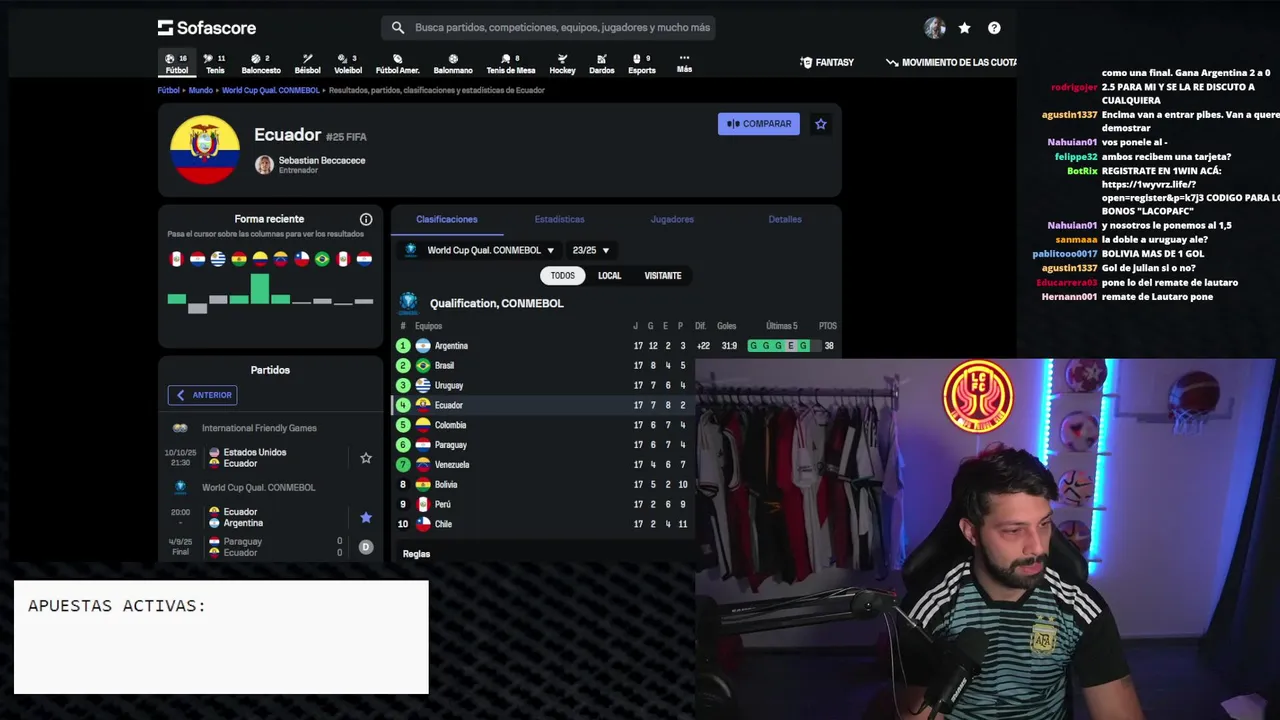Select the Fútbol sport icon
Image resolution: width=1280 pixels, height=720 pixels.
pyautogui.click(x=177, y=64)
